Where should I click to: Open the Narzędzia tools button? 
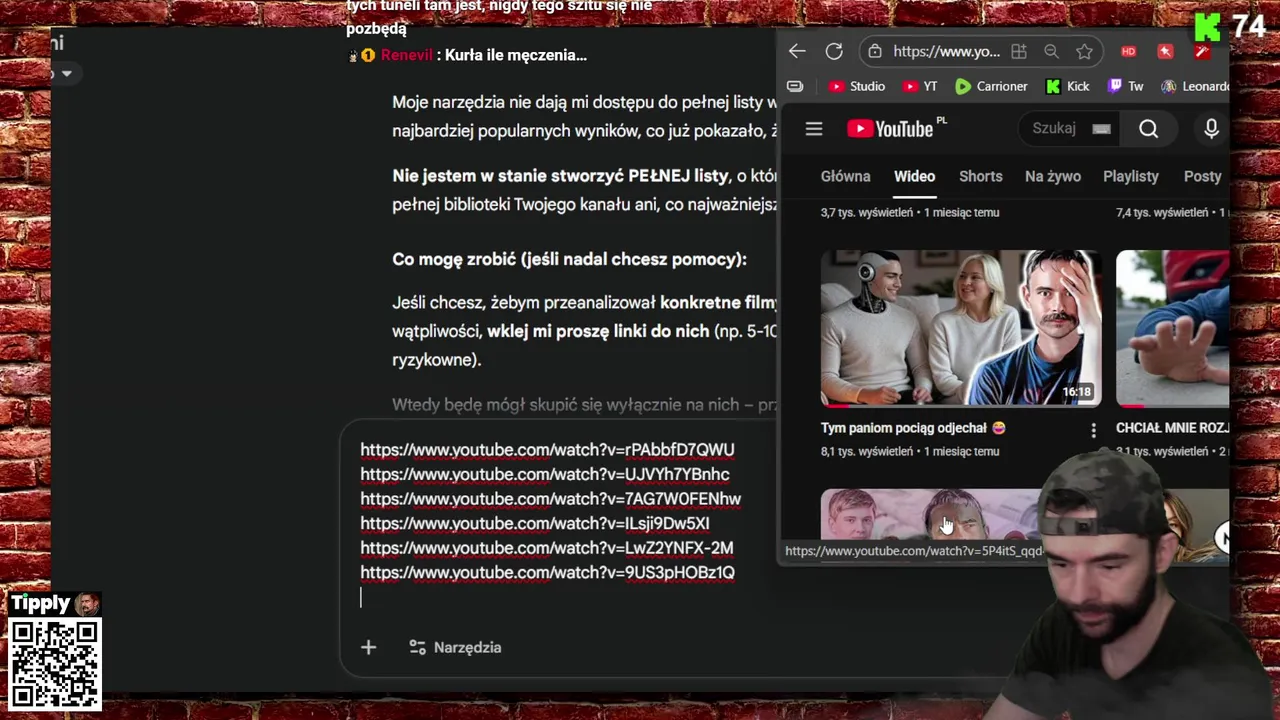(455, 648)
